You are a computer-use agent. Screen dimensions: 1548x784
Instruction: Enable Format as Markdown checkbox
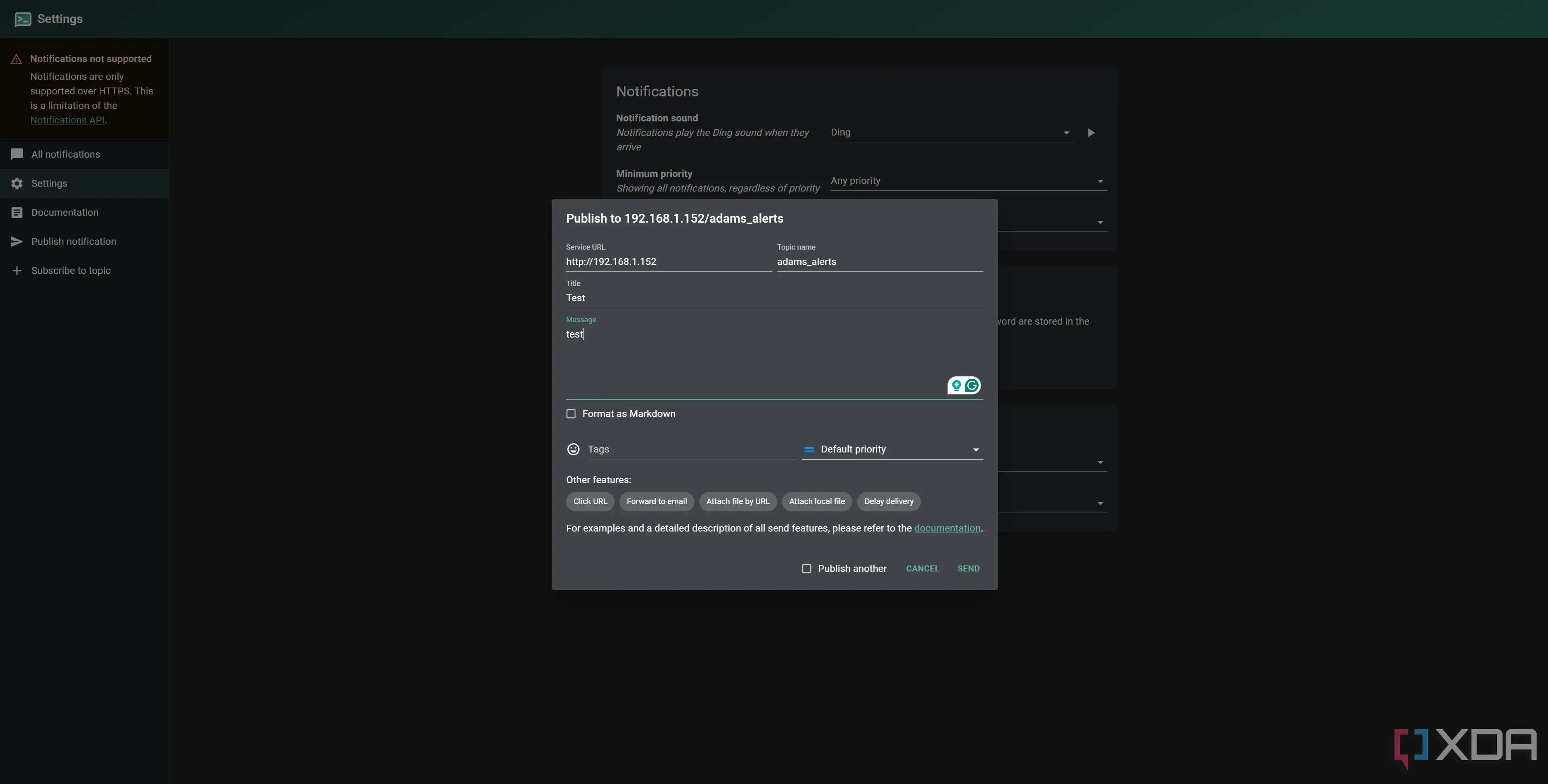[x=571, y=414]
